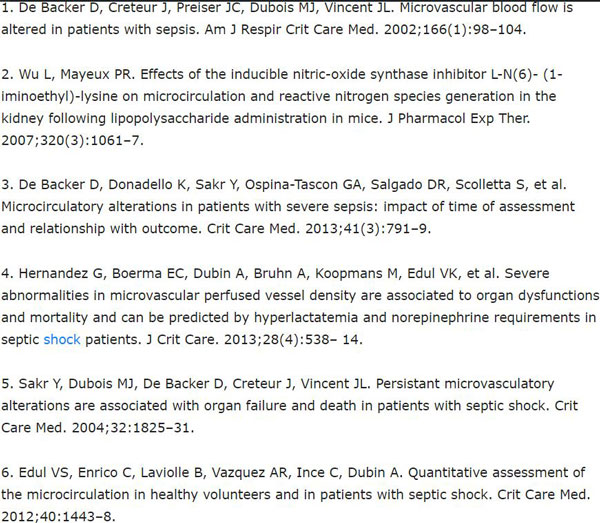Click the citation "2004;32:1825–31"

pos(133,428)
